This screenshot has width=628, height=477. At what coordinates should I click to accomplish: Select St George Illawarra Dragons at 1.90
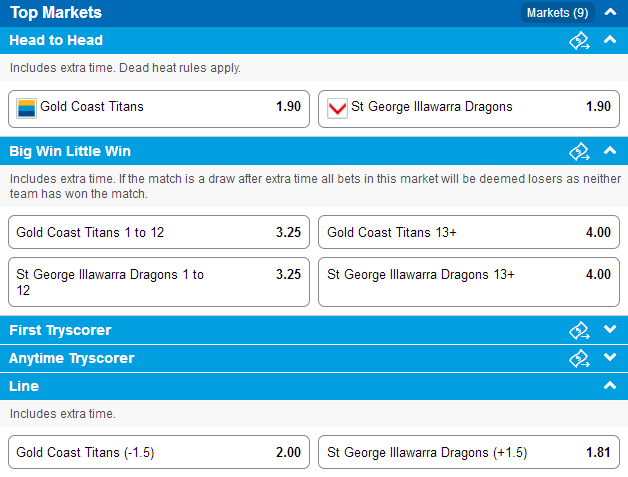(469, 109)
